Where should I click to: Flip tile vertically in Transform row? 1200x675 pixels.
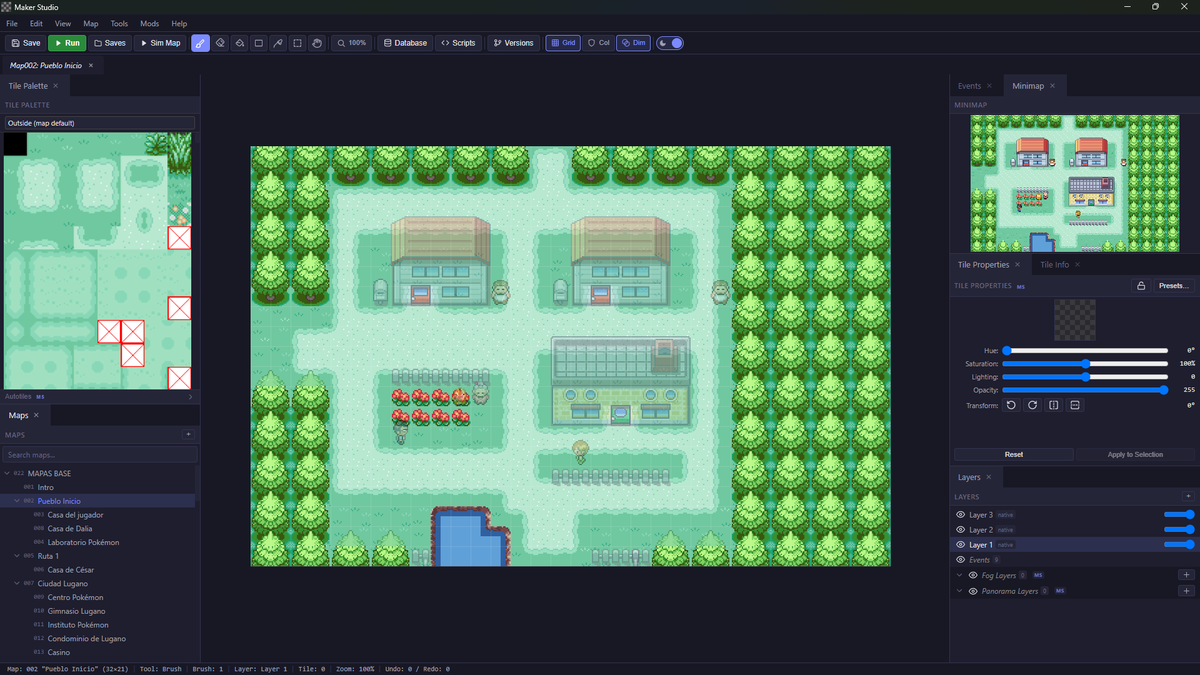(1075, 405)
